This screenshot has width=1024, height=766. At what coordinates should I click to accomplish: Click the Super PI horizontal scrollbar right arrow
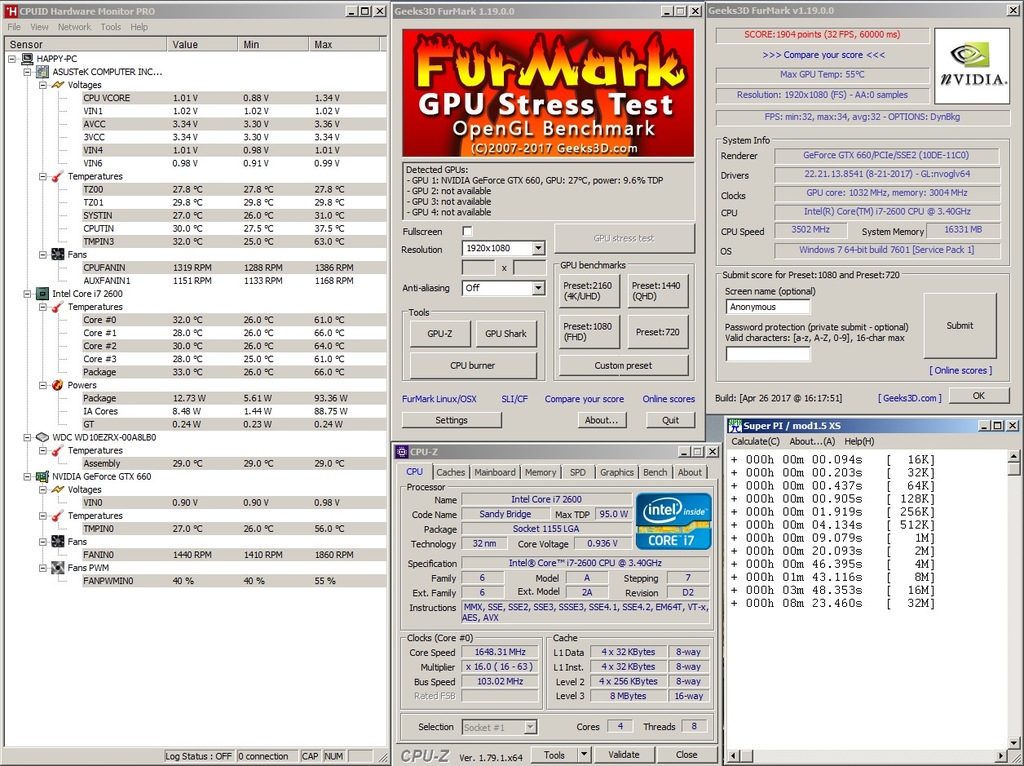1002,756
